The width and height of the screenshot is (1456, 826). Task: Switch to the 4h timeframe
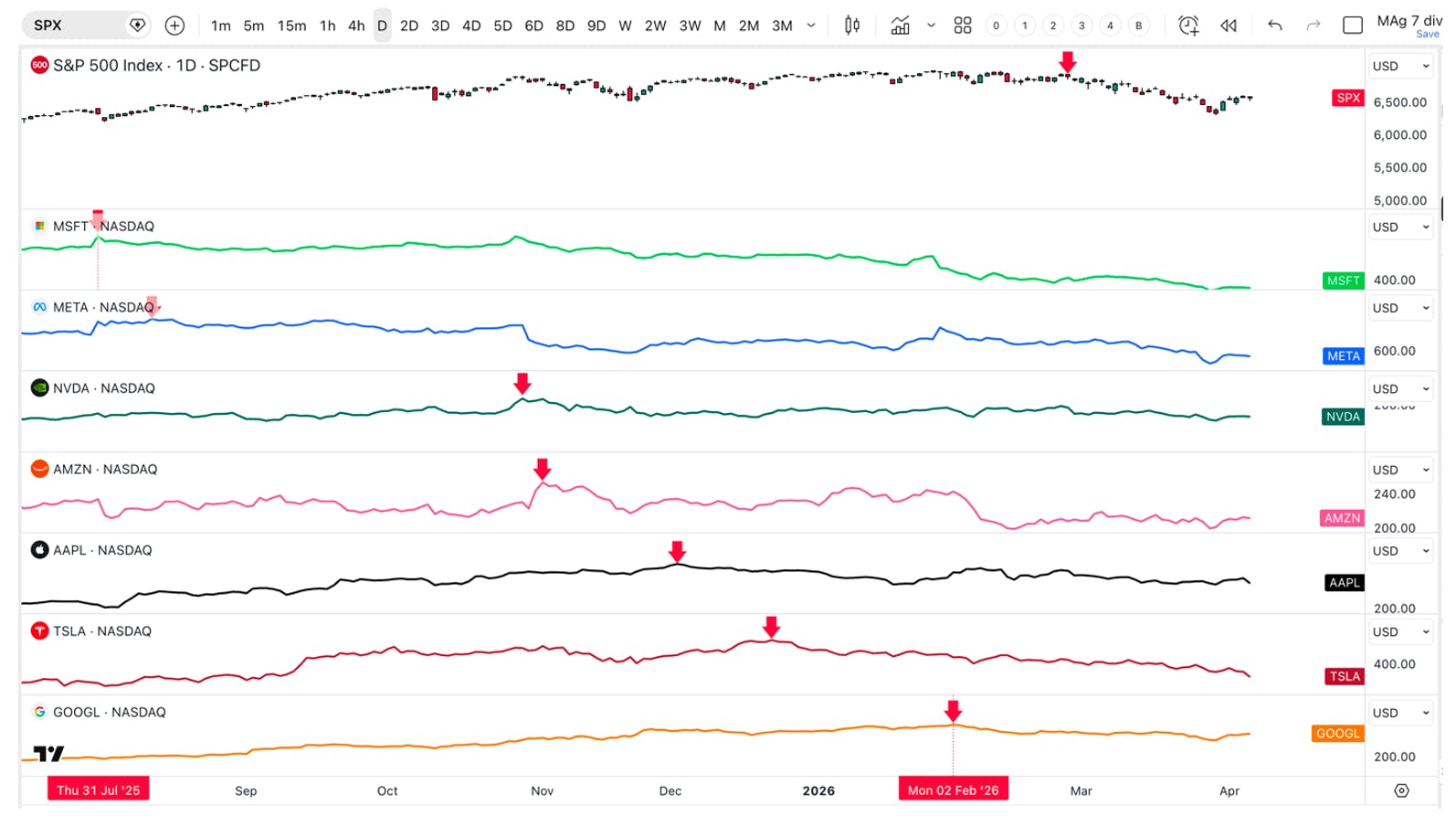click(x=356, y=26)
